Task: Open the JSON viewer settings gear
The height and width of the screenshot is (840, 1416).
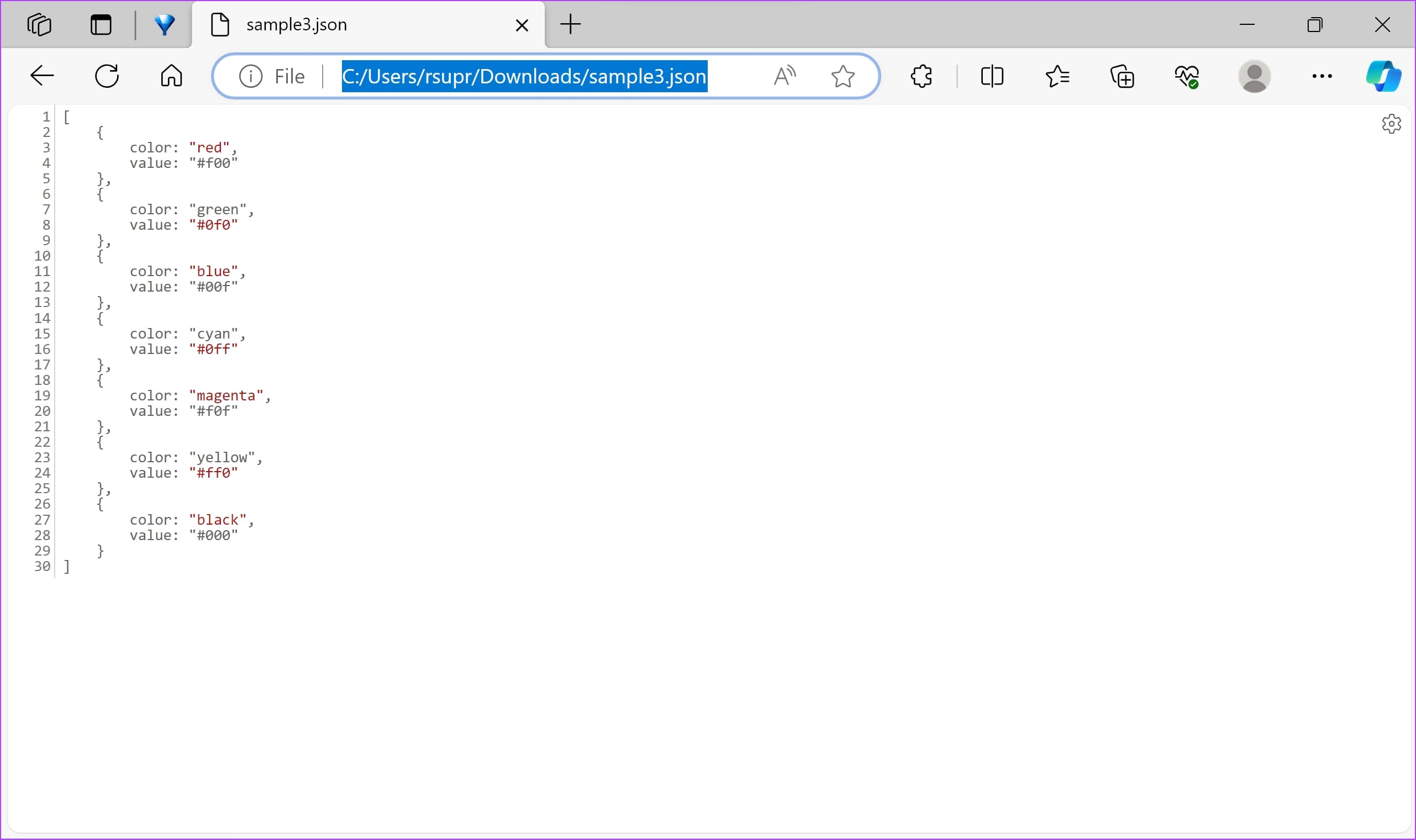Action: [1391, 124]
